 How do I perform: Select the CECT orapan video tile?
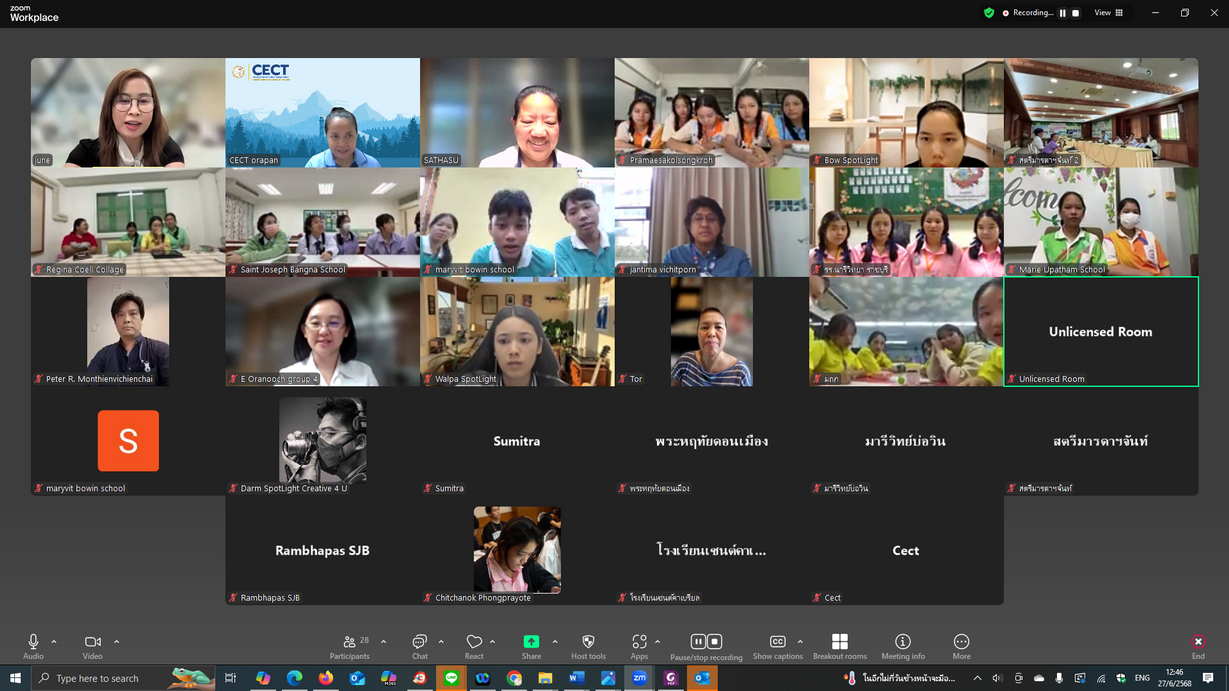pos(322,112)
